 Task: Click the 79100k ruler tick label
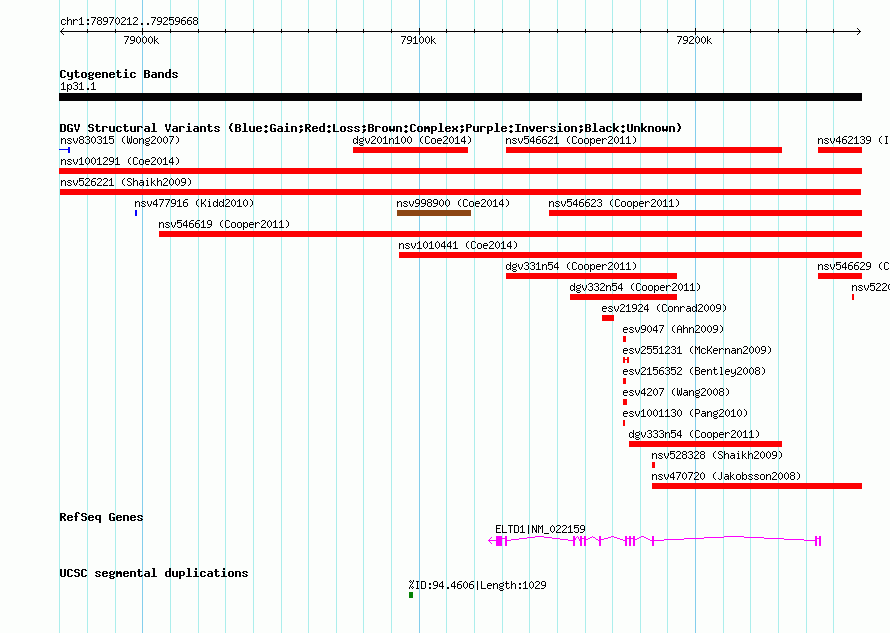[418, 40]
